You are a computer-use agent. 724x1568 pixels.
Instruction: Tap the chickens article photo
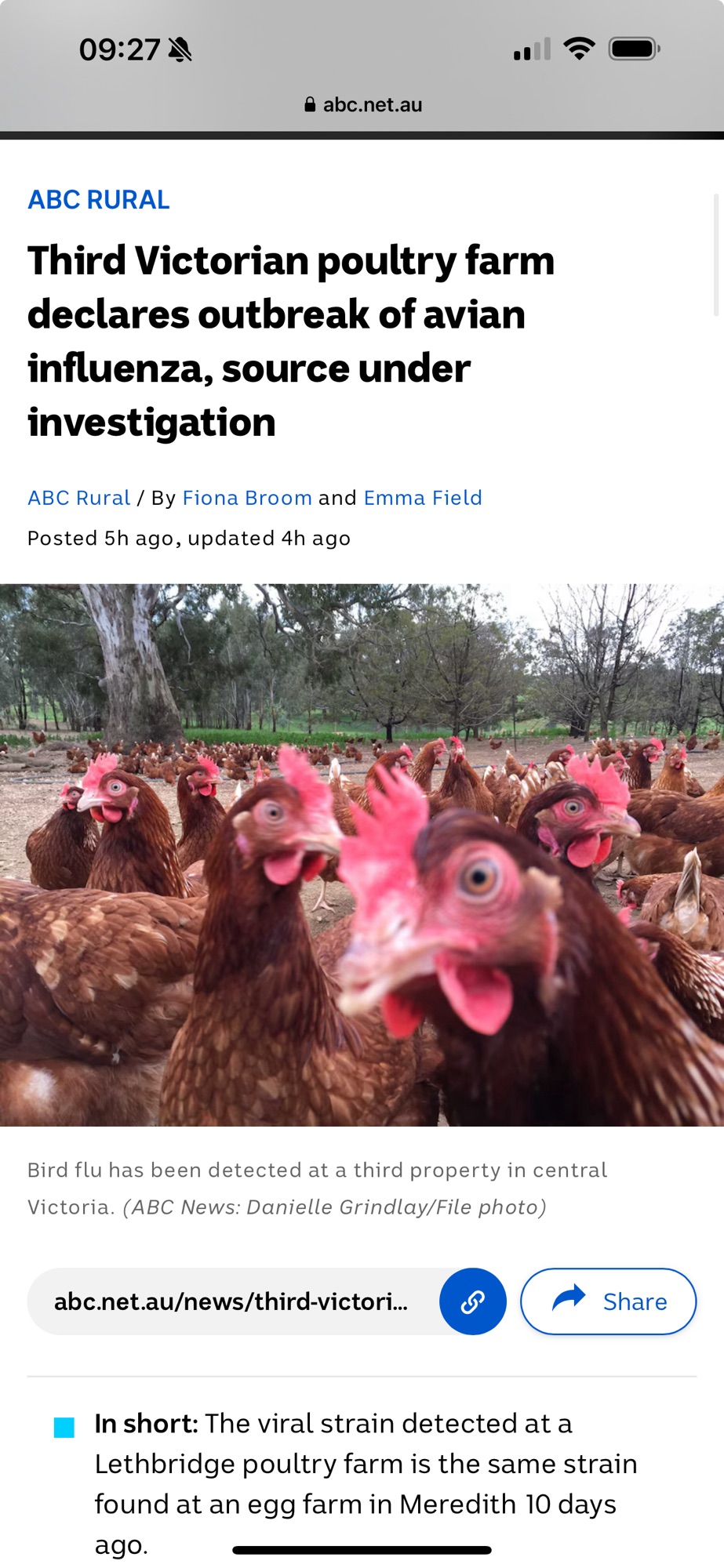362,855
